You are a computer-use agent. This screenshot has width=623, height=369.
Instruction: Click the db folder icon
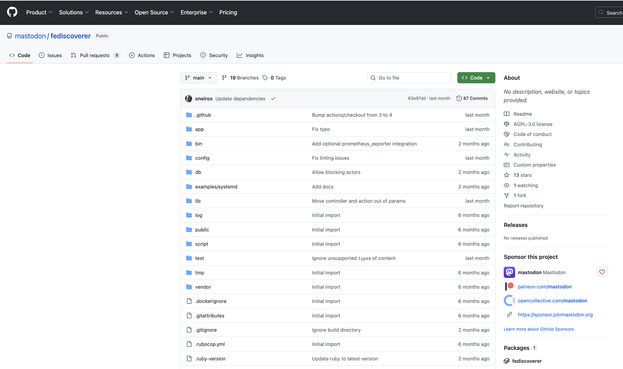point(189,172)
